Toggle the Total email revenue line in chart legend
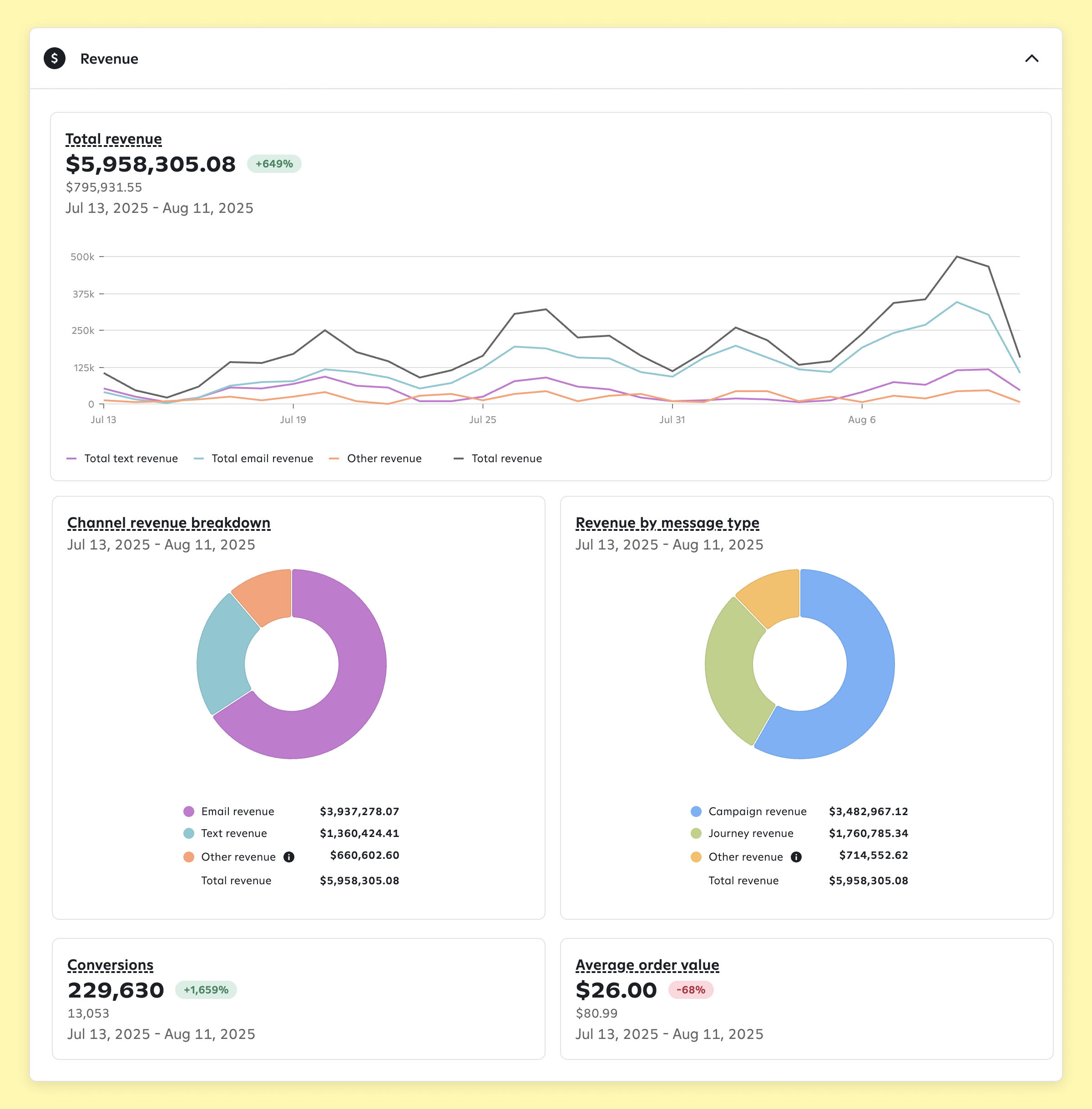1092x1109 pixels. click(262, 458)
